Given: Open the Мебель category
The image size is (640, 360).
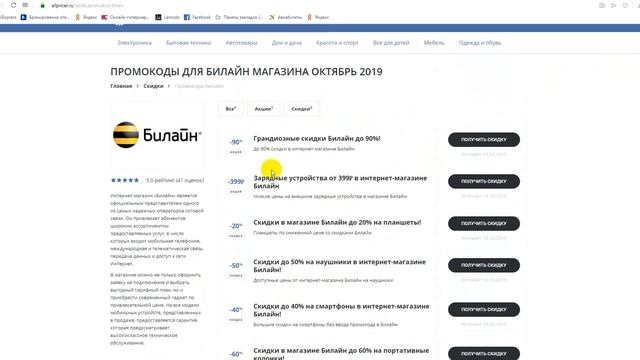Looking at the screenshot, I should click(x=434, y=43).
